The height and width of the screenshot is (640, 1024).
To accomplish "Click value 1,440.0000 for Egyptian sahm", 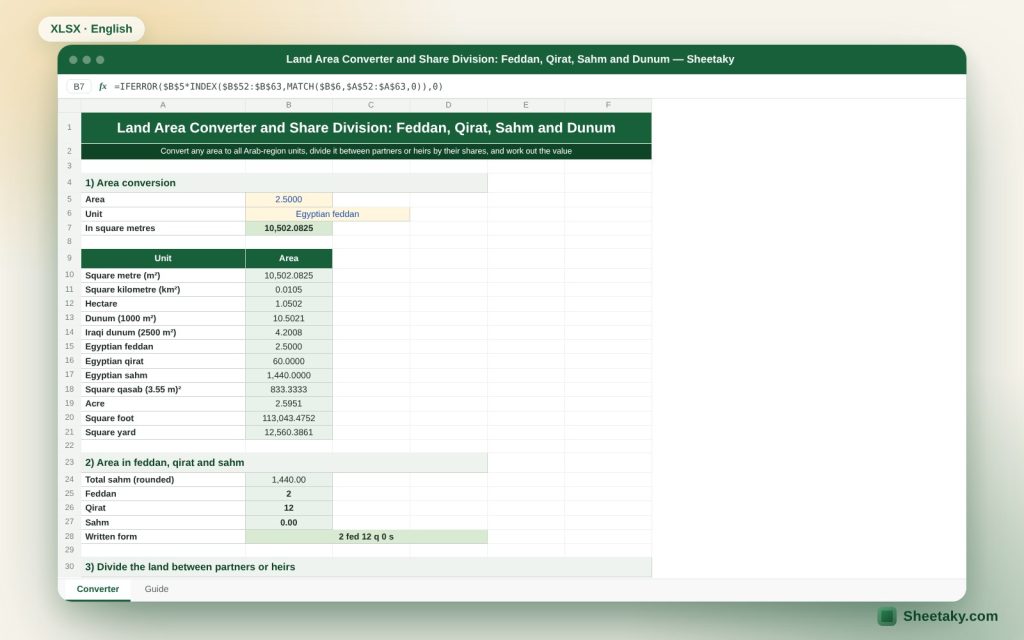I will [x=289, y=375].
